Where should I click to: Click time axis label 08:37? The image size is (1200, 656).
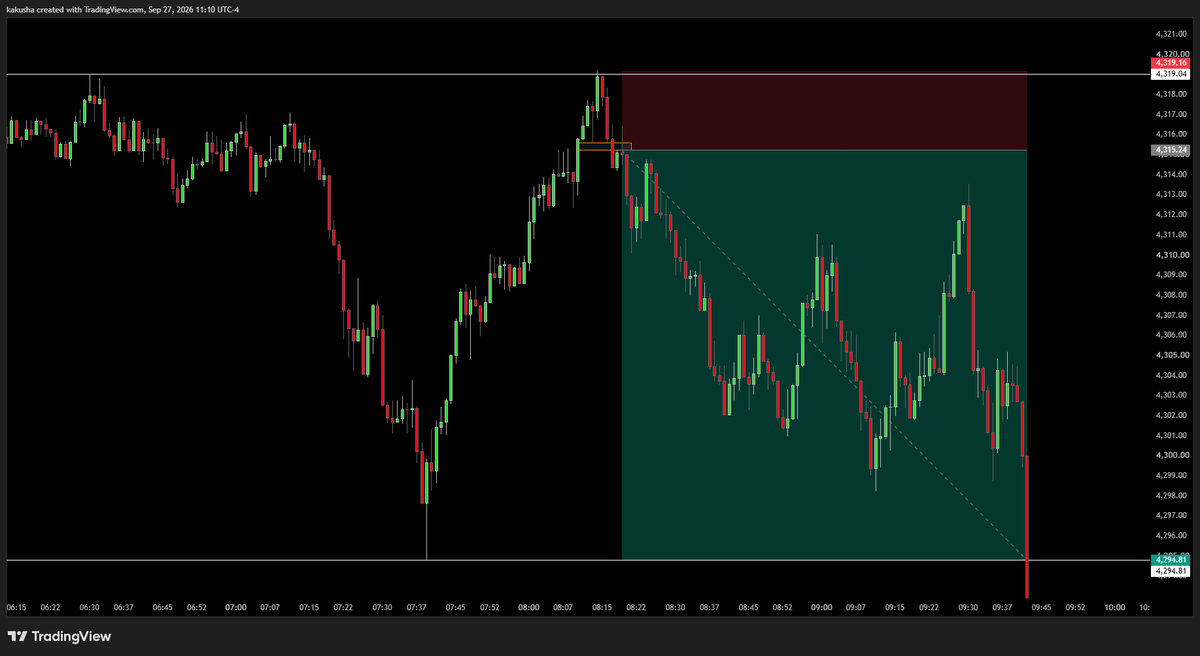[709, 607]
